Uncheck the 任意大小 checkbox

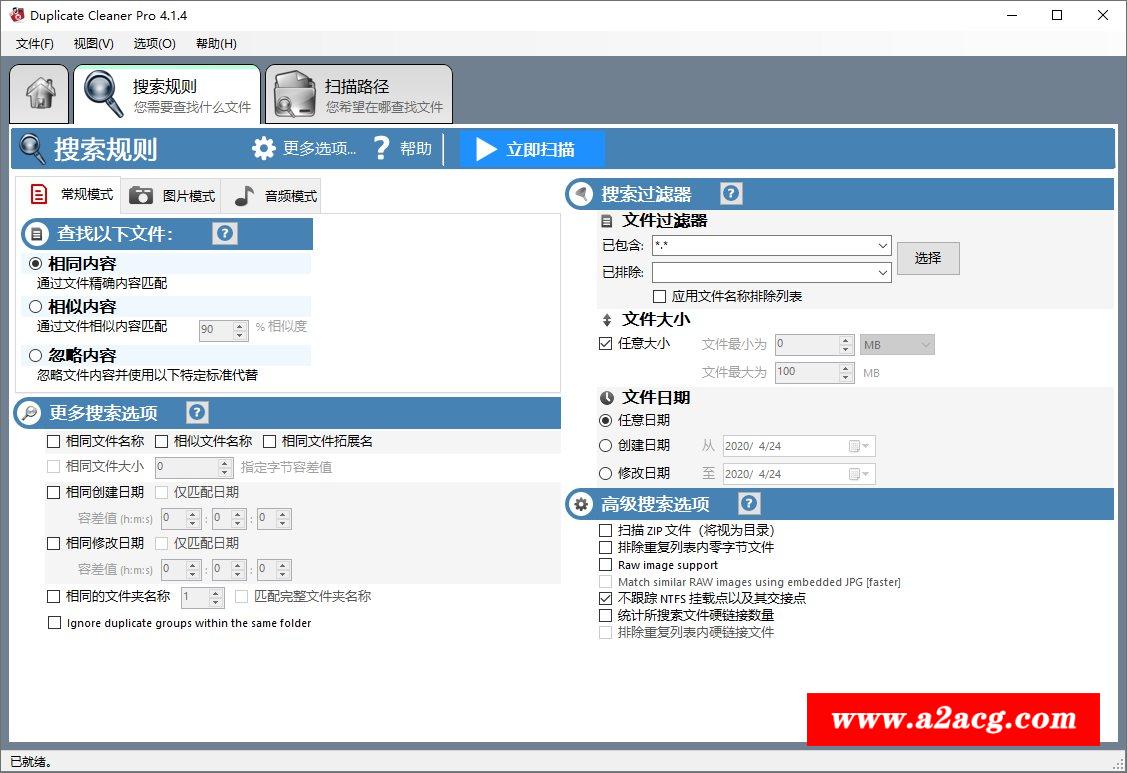[605, 344]
